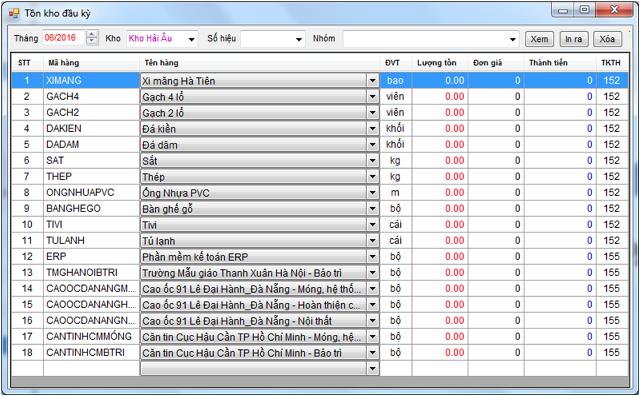640x396 pixels.
Task: Select the TMGHANOIBTRI code cell
Action: 91,272
